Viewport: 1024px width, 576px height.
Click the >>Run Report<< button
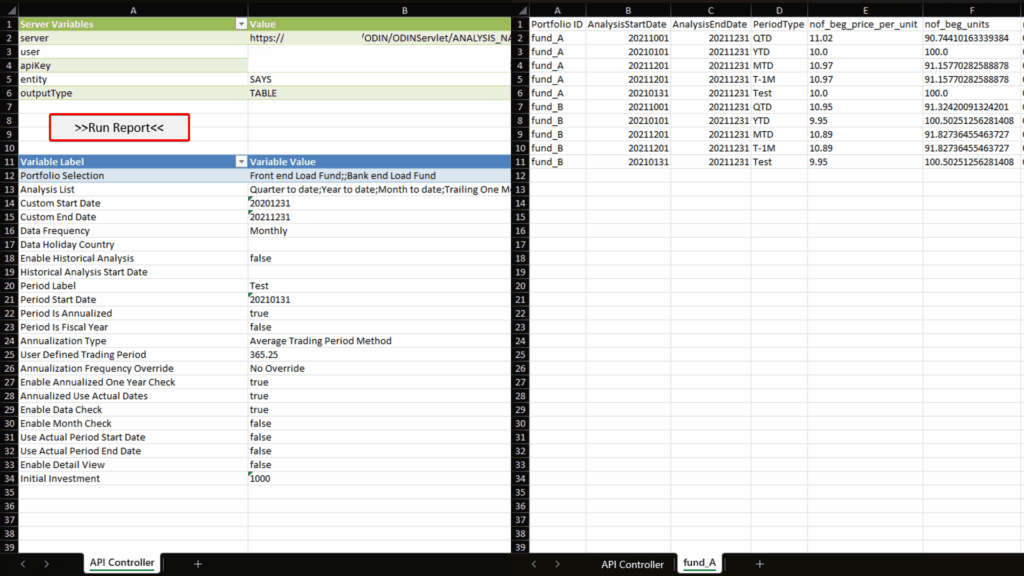tap(119, 128)
